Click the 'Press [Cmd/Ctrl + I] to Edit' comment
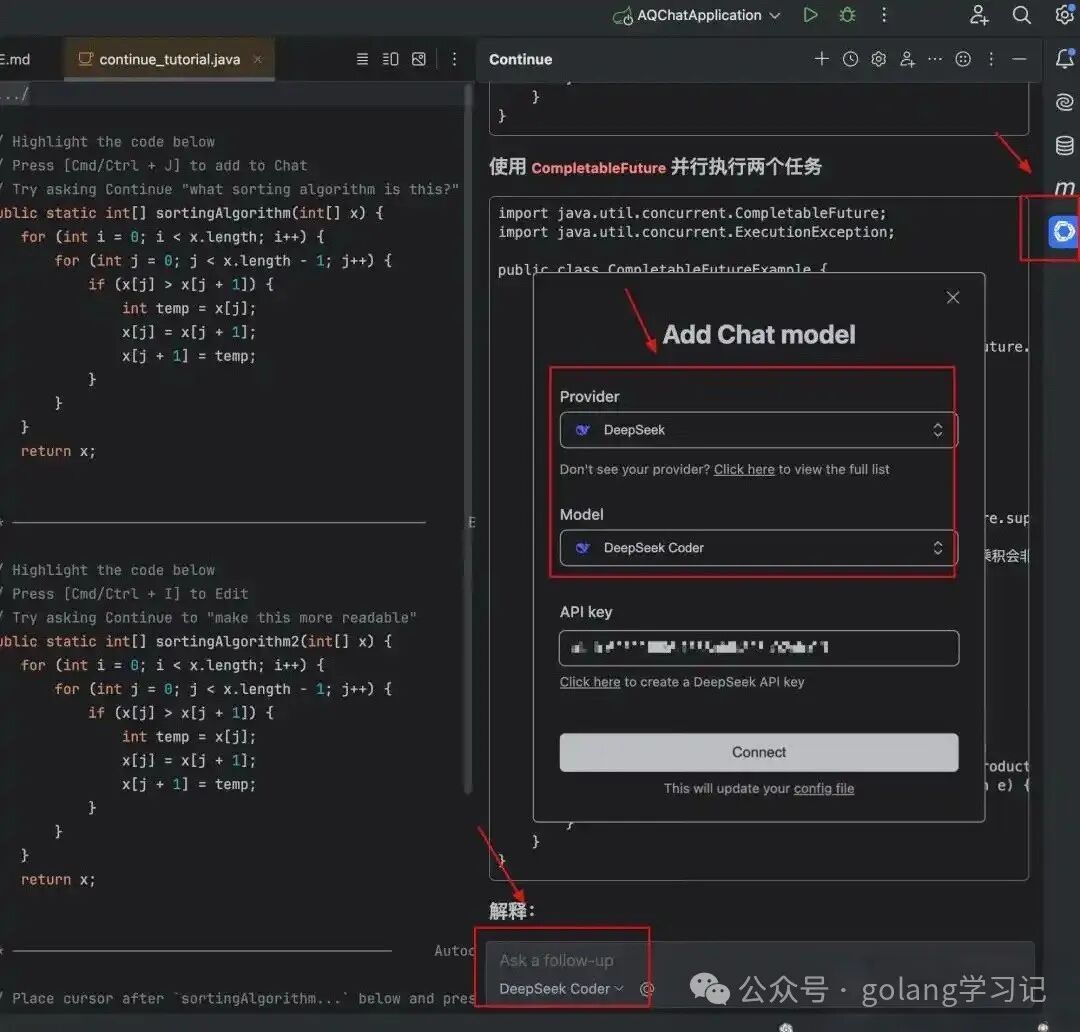This screenshot has width=1080, height=1032. click(129, 594)
